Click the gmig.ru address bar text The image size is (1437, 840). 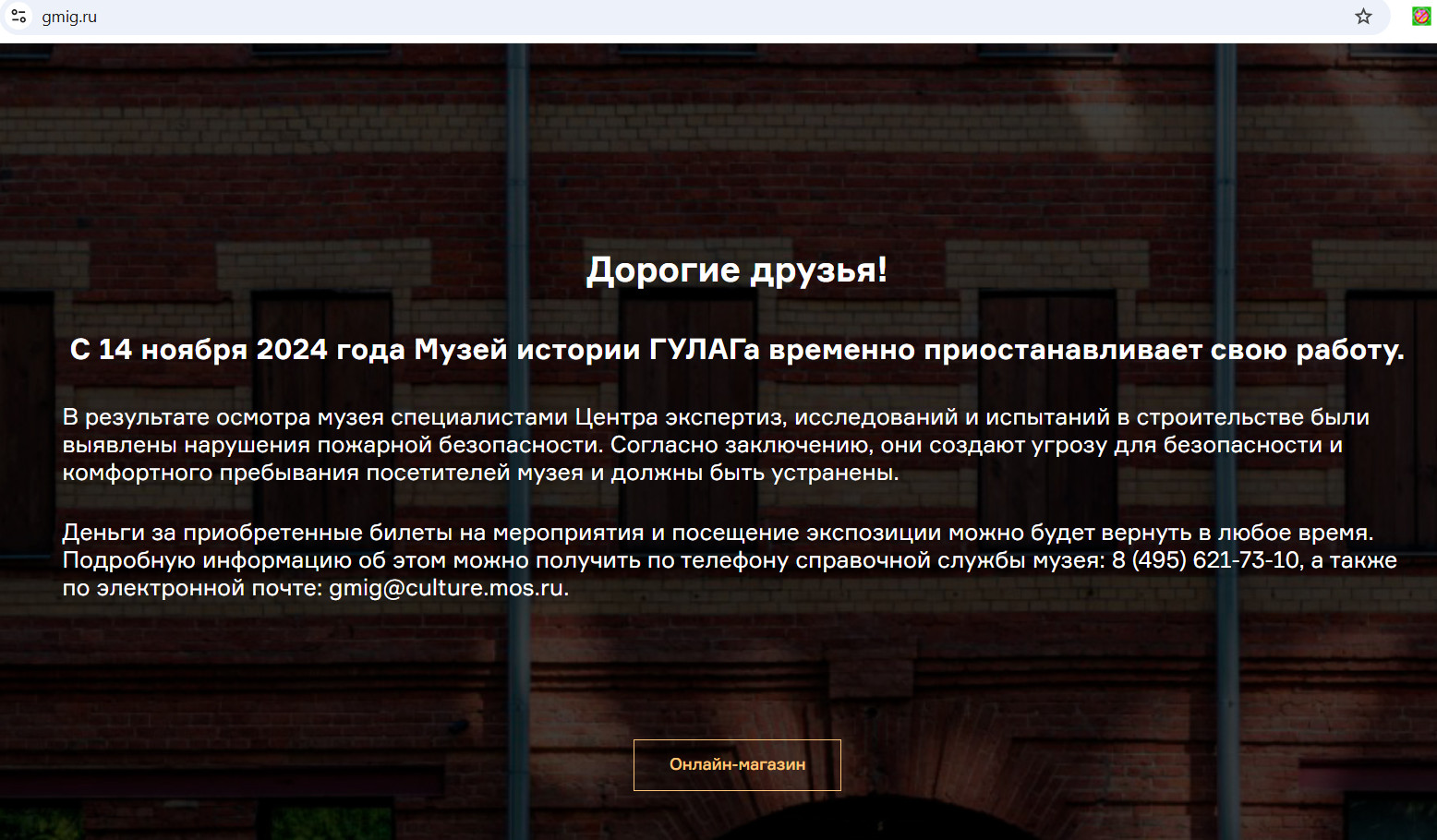[x=69, y=17]
